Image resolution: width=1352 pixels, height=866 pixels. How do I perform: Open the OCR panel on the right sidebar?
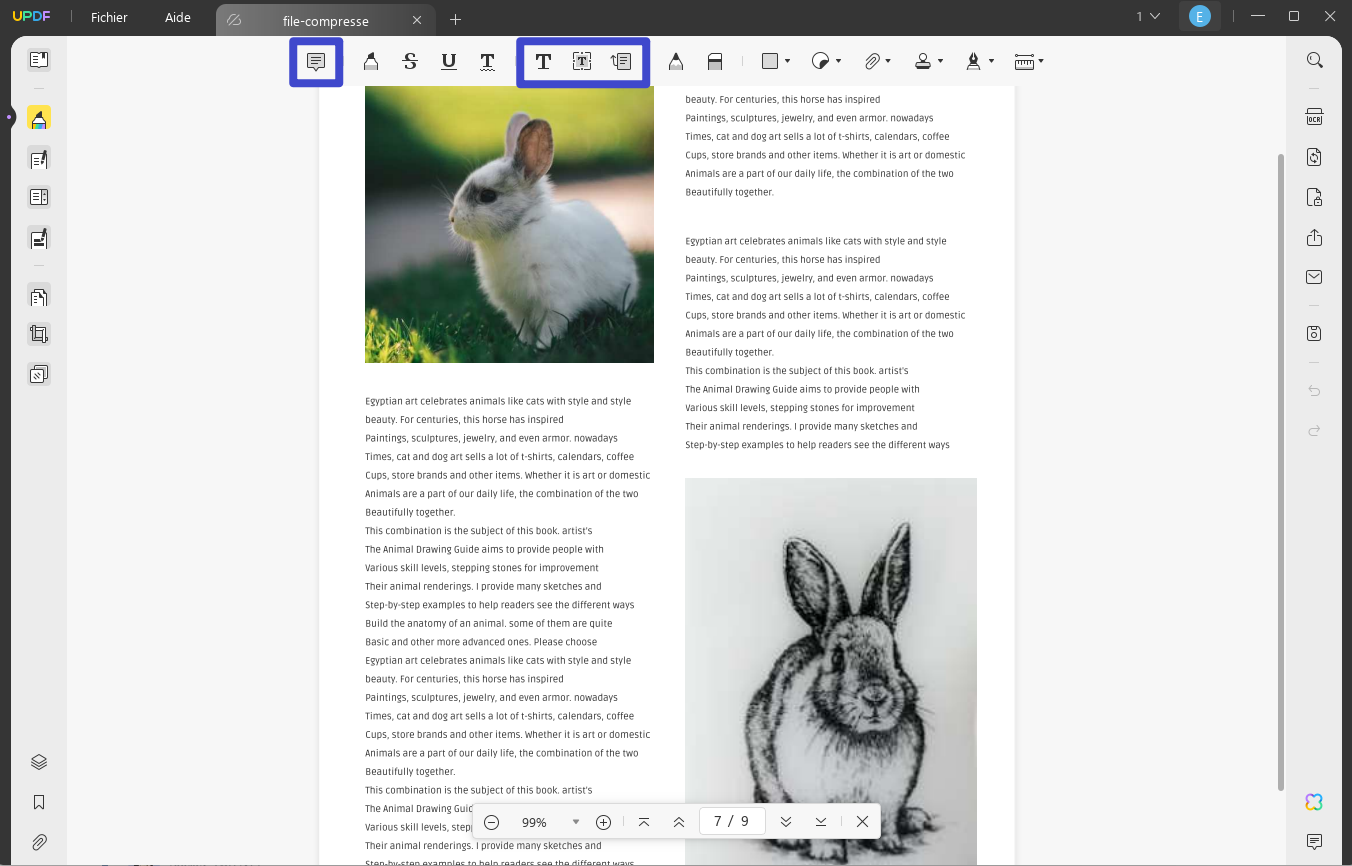[1313, 117]
